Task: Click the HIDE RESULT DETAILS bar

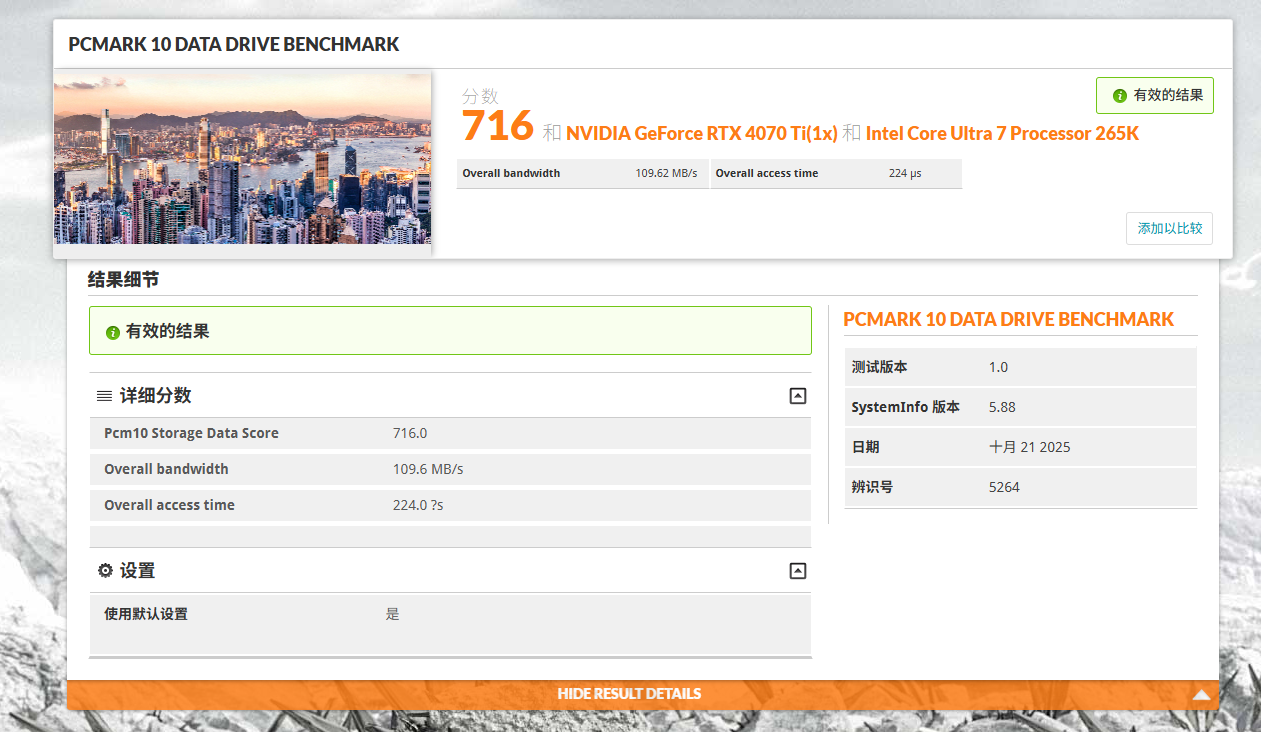Action: pos(643,694)
